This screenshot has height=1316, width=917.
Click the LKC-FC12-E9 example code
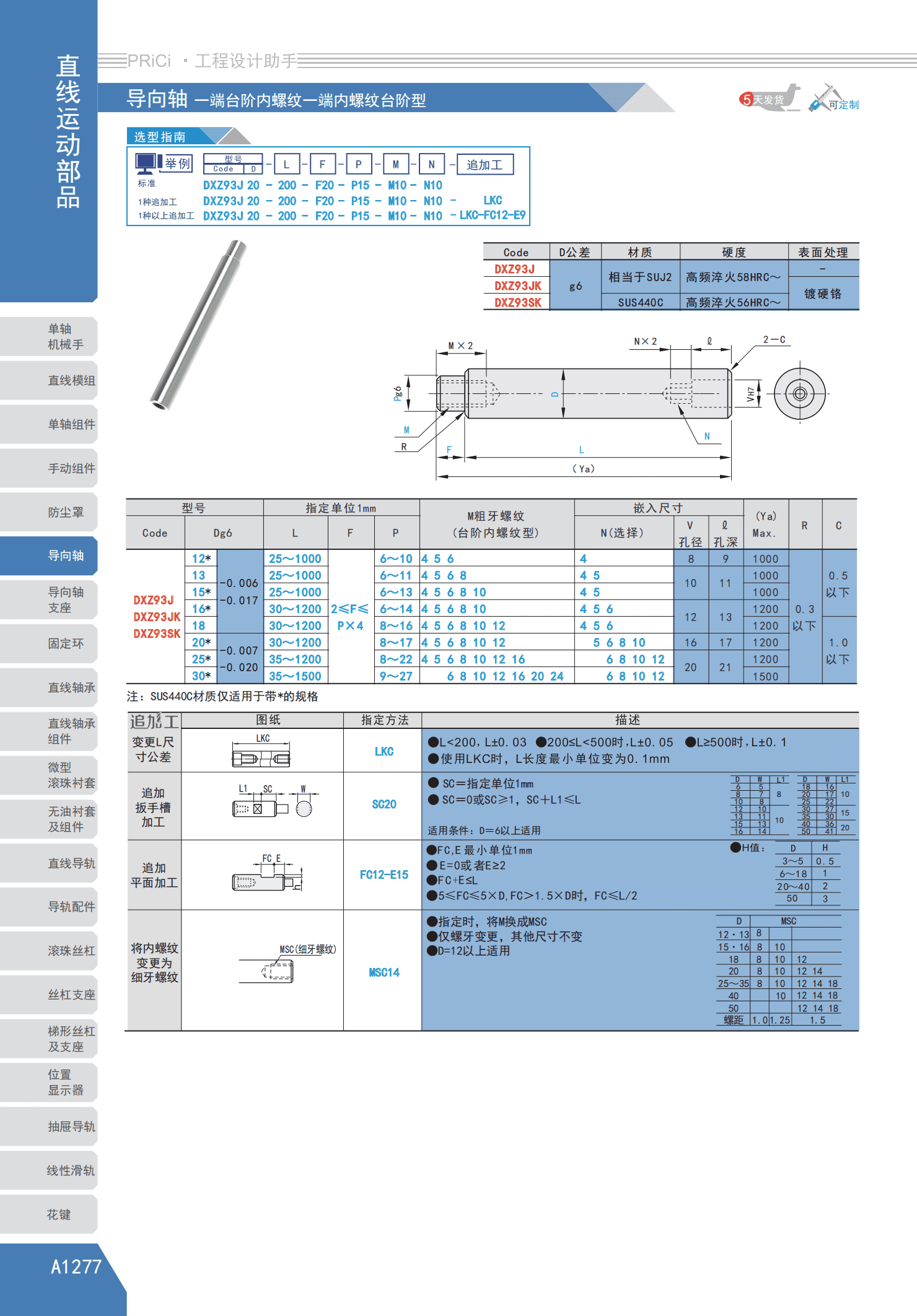point(492,215)
